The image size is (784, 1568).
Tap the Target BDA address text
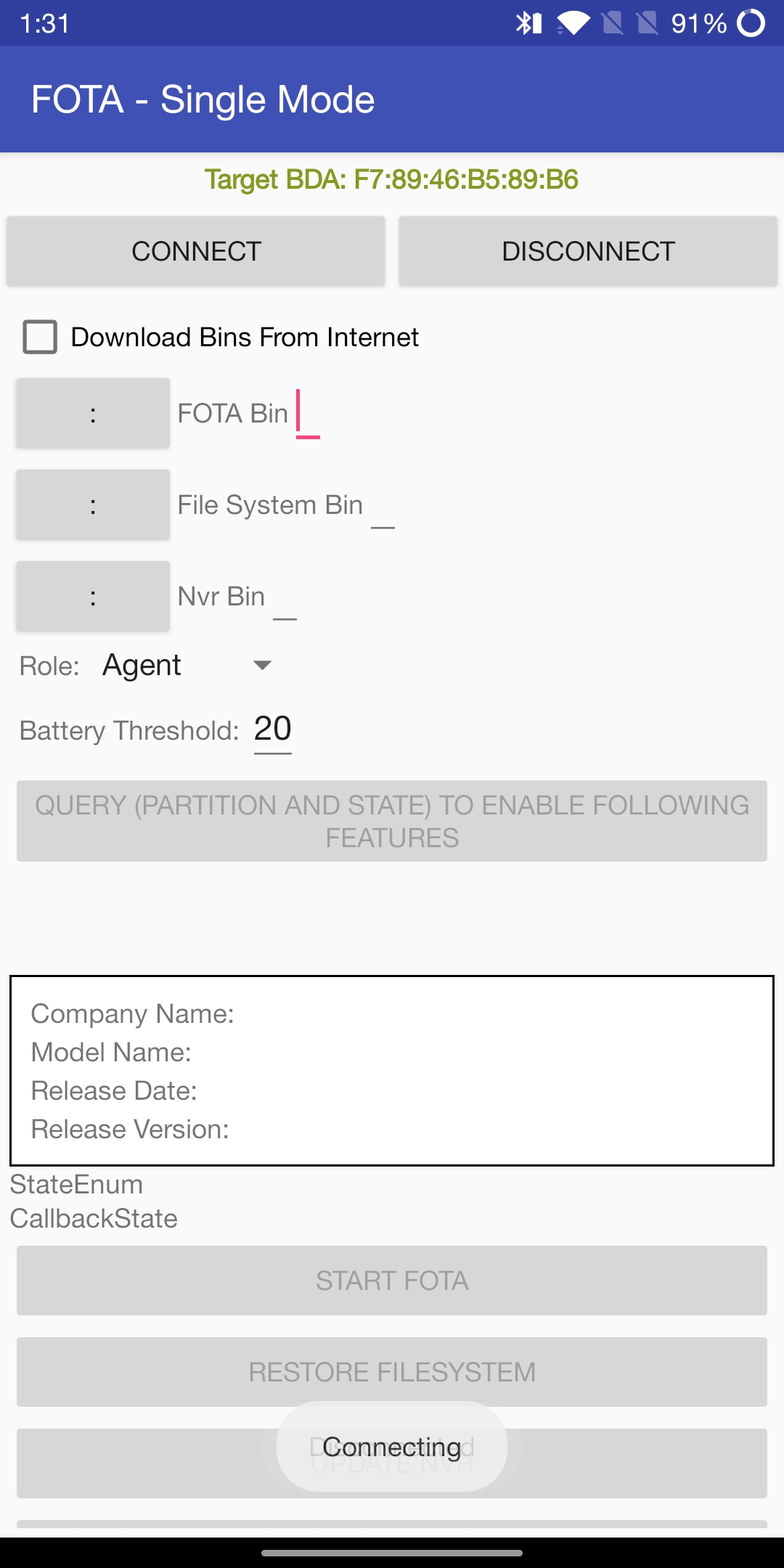click(392, 179)
